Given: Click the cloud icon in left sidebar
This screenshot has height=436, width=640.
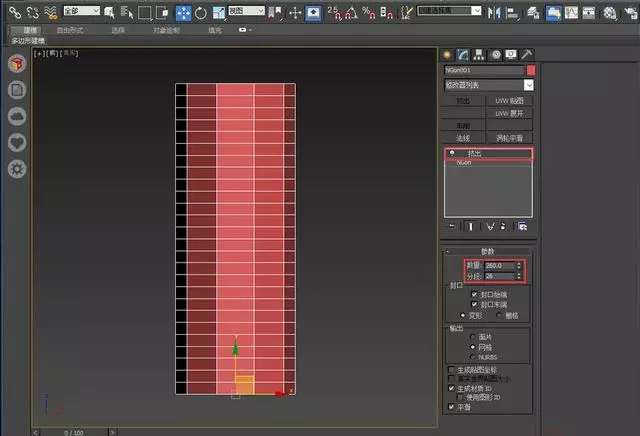Looking at the screenshot, I should pyautogui.click(x=17, y=117).
